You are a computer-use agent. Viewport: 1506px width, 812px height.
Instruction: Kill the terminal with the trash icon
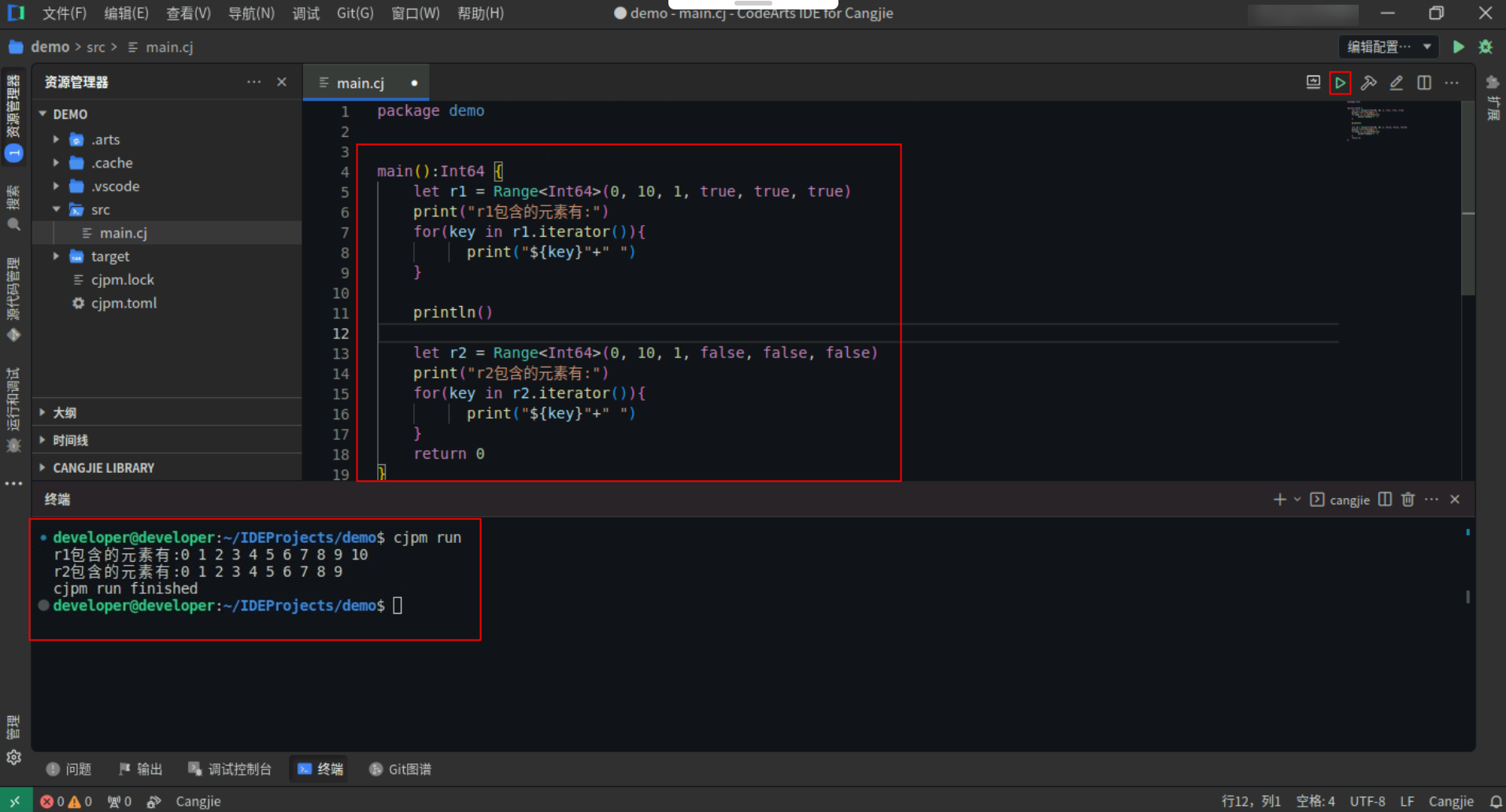tap(1408, 500)
